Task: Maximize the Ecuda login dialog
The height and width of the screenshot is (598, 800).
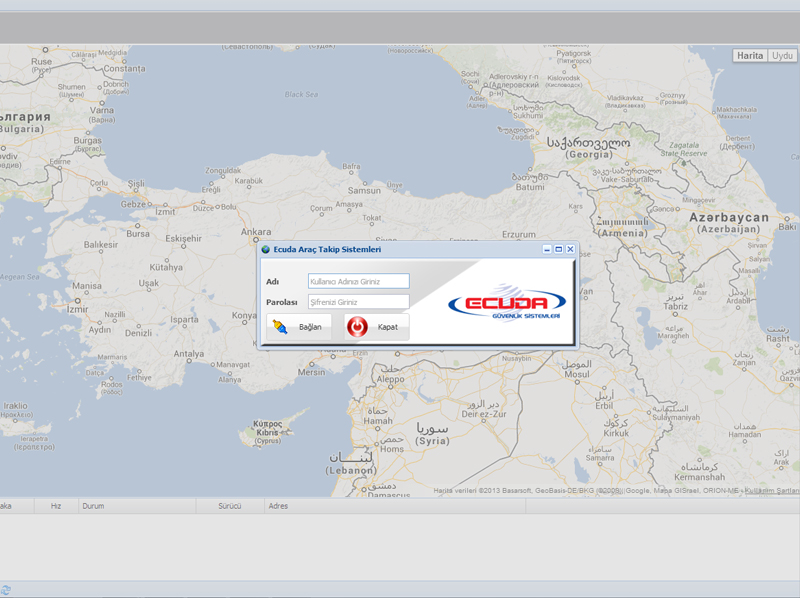Action: point(559,249)
